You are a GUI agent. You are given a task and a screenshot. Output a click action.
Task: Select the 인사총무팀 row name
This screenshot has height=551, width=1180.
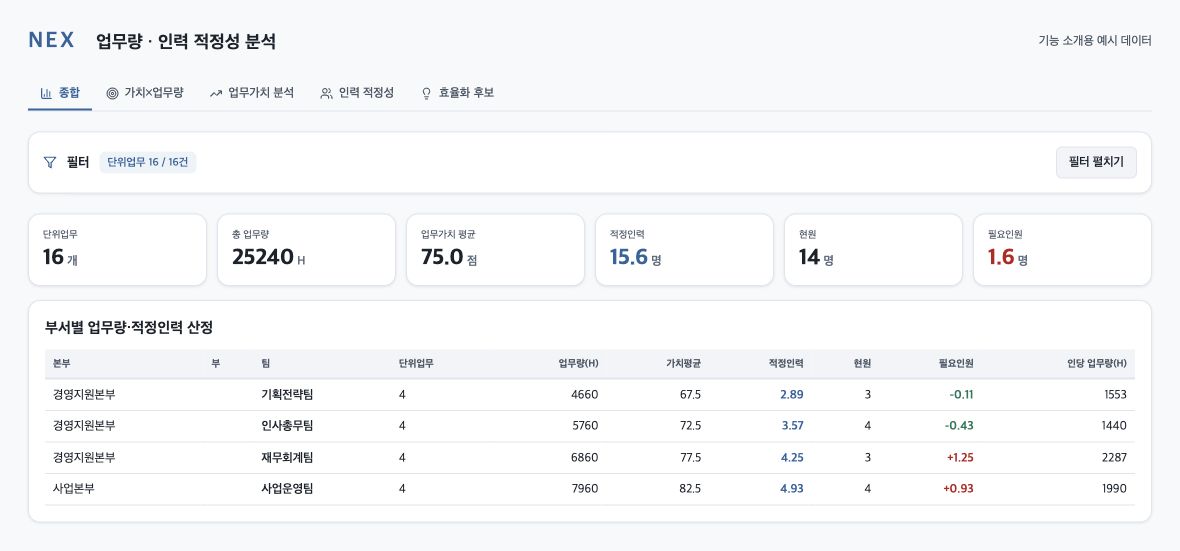[x=287, y=426]
